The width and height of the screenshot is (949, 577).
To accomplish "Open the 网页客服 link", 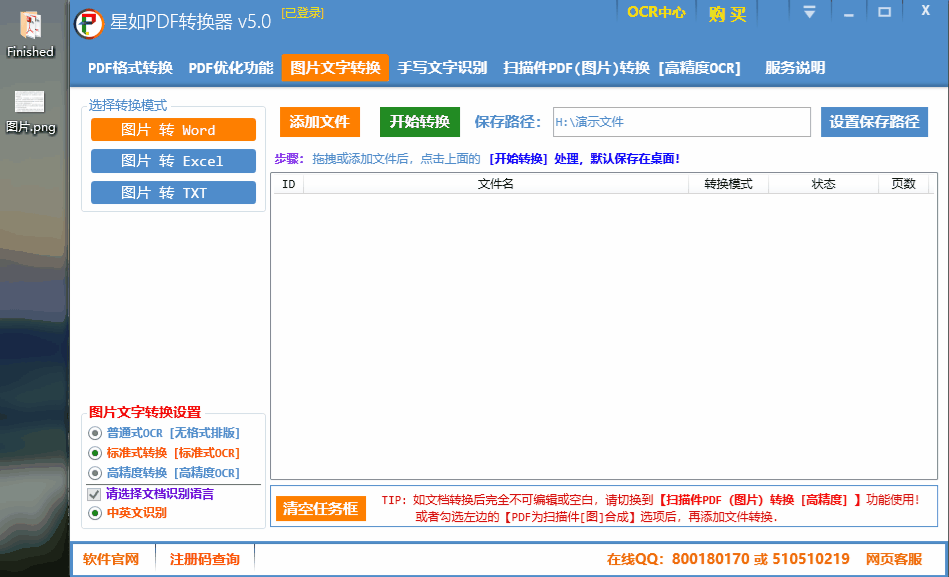I will tap(894, 559).
